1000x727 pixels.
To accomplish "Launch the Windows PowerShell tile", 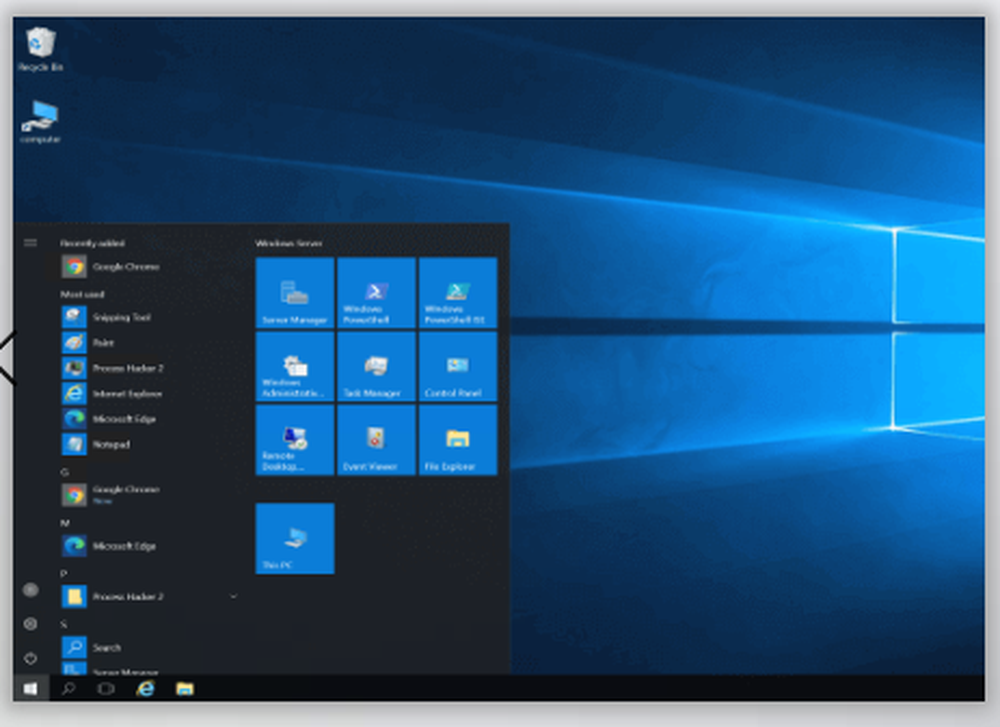I will click(376, 293).
